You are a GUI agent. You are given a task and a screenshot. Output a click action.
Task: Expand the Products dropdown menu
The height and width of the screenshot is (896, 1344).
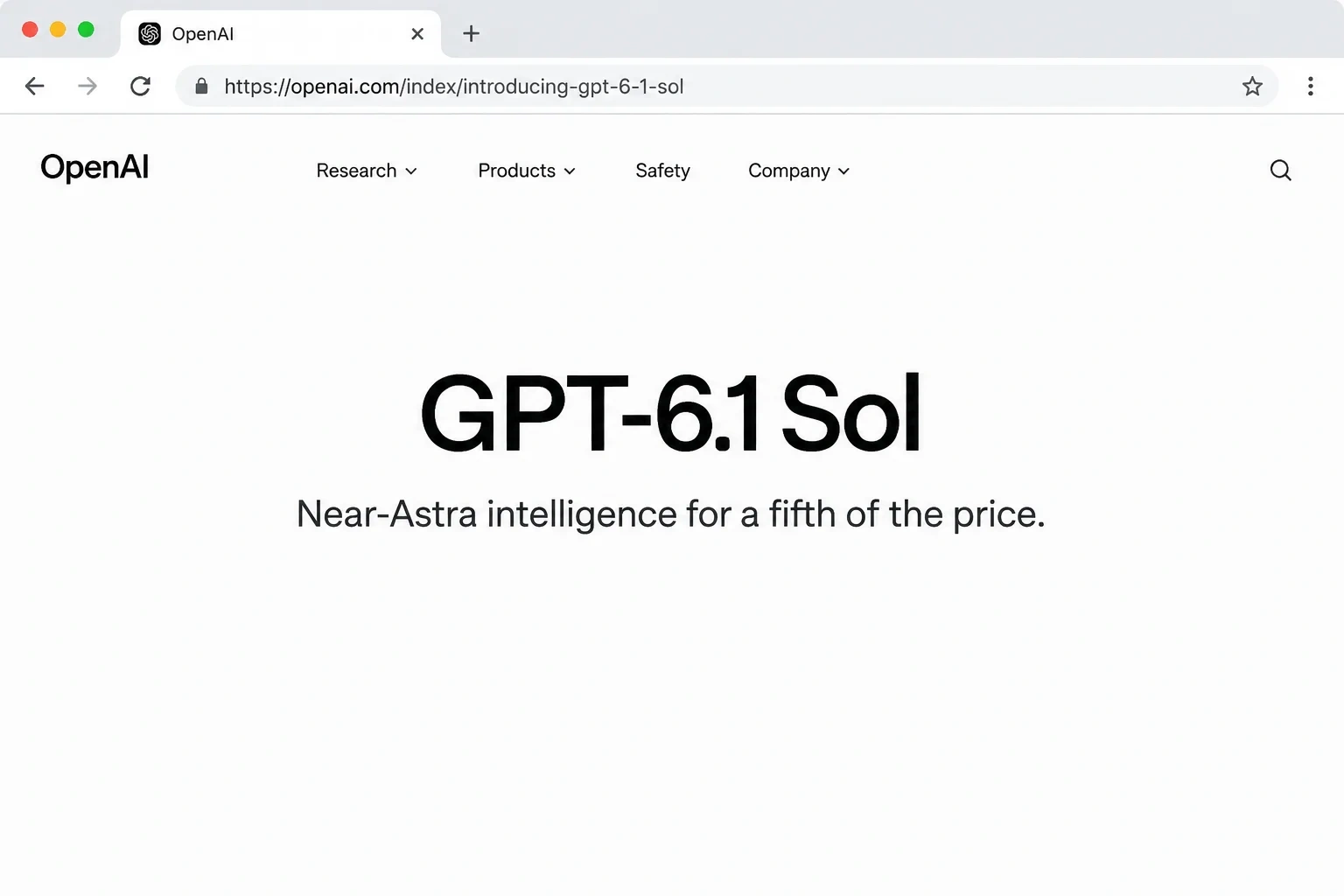(527, 171)
